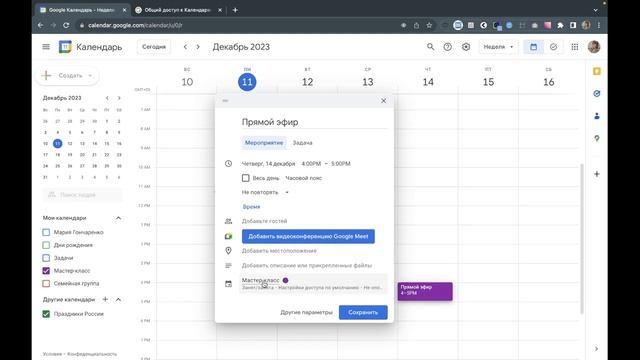Open browser extensions puzzle icon
The width and height of the screenshot is (640, 360).
(x=560, y=25)
